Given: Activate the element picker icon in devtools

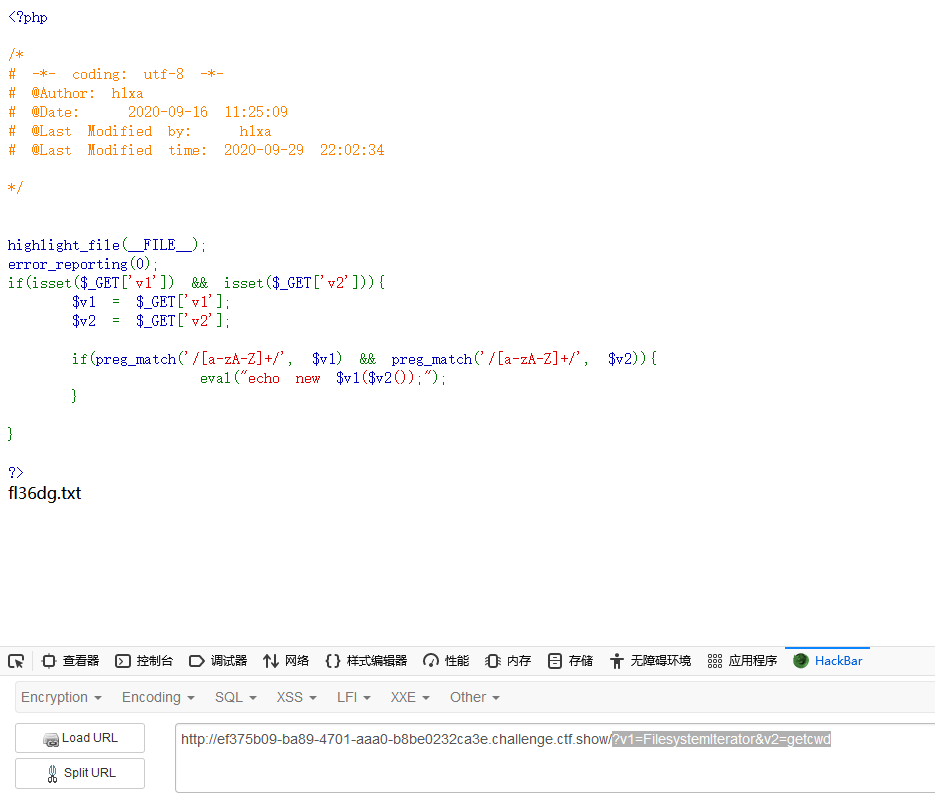Looking at the screenshot, I should click(x=16, y=660).
